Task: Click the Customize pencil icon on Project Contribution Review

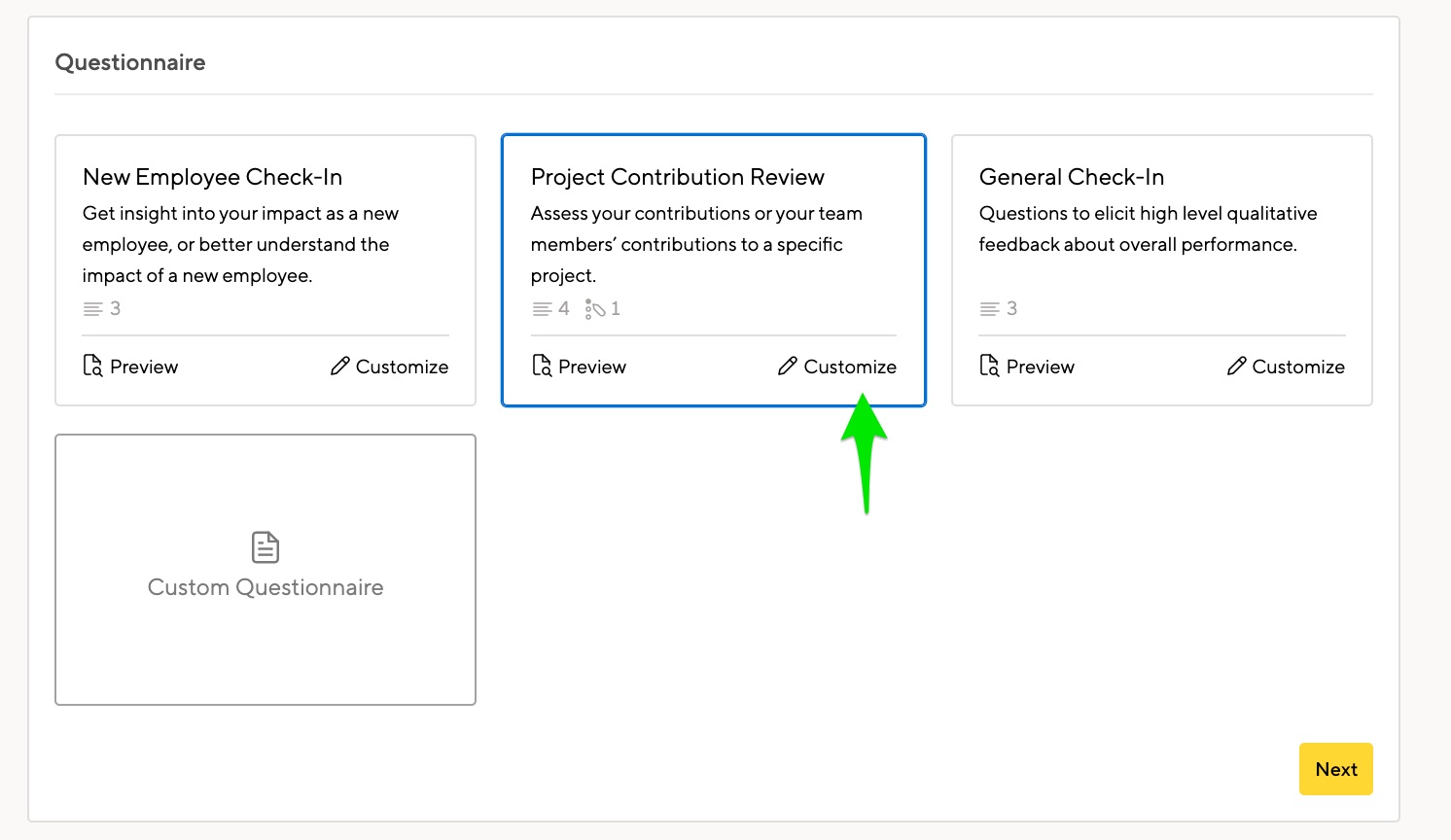Action: [787, 367]
